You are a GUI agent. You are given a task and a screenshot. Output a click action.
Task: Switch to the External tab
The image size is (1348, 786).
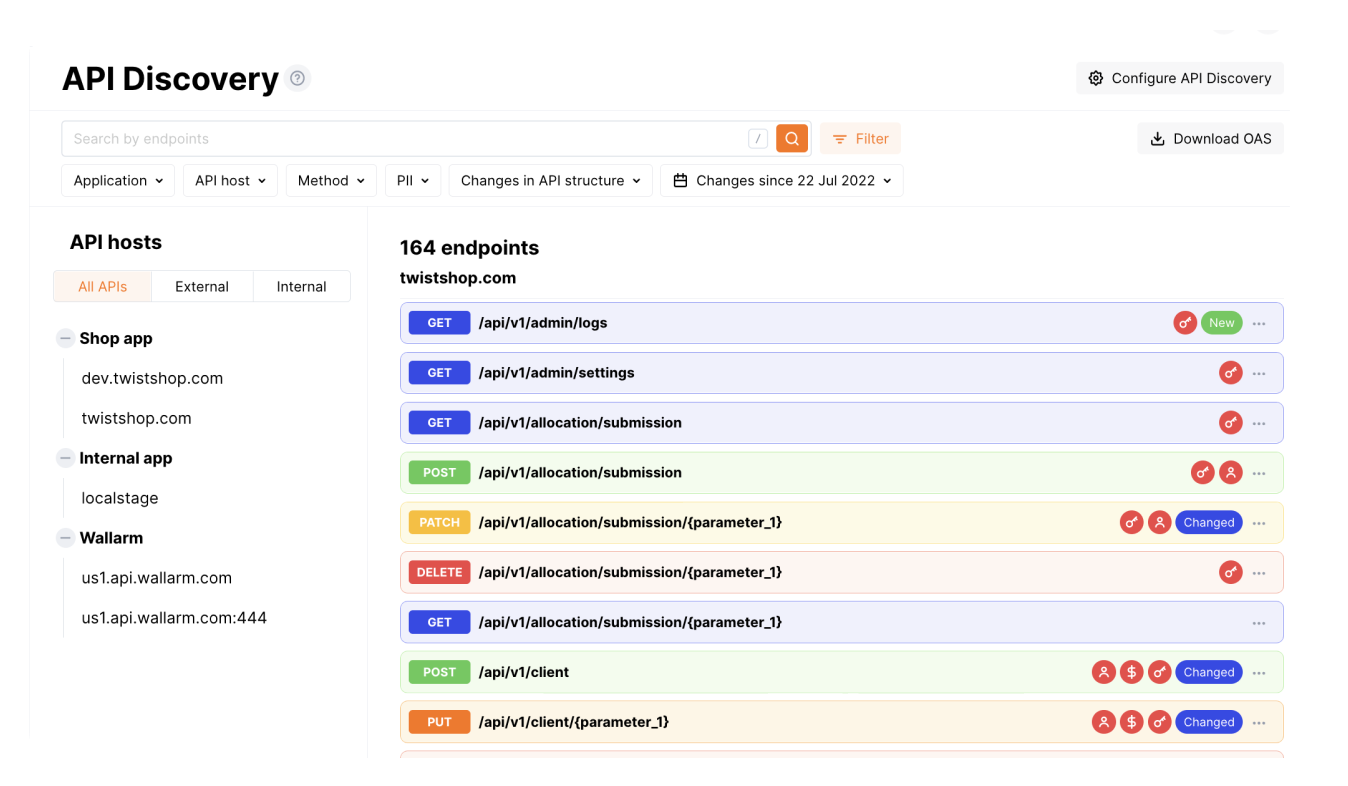(x=202, y=286)
